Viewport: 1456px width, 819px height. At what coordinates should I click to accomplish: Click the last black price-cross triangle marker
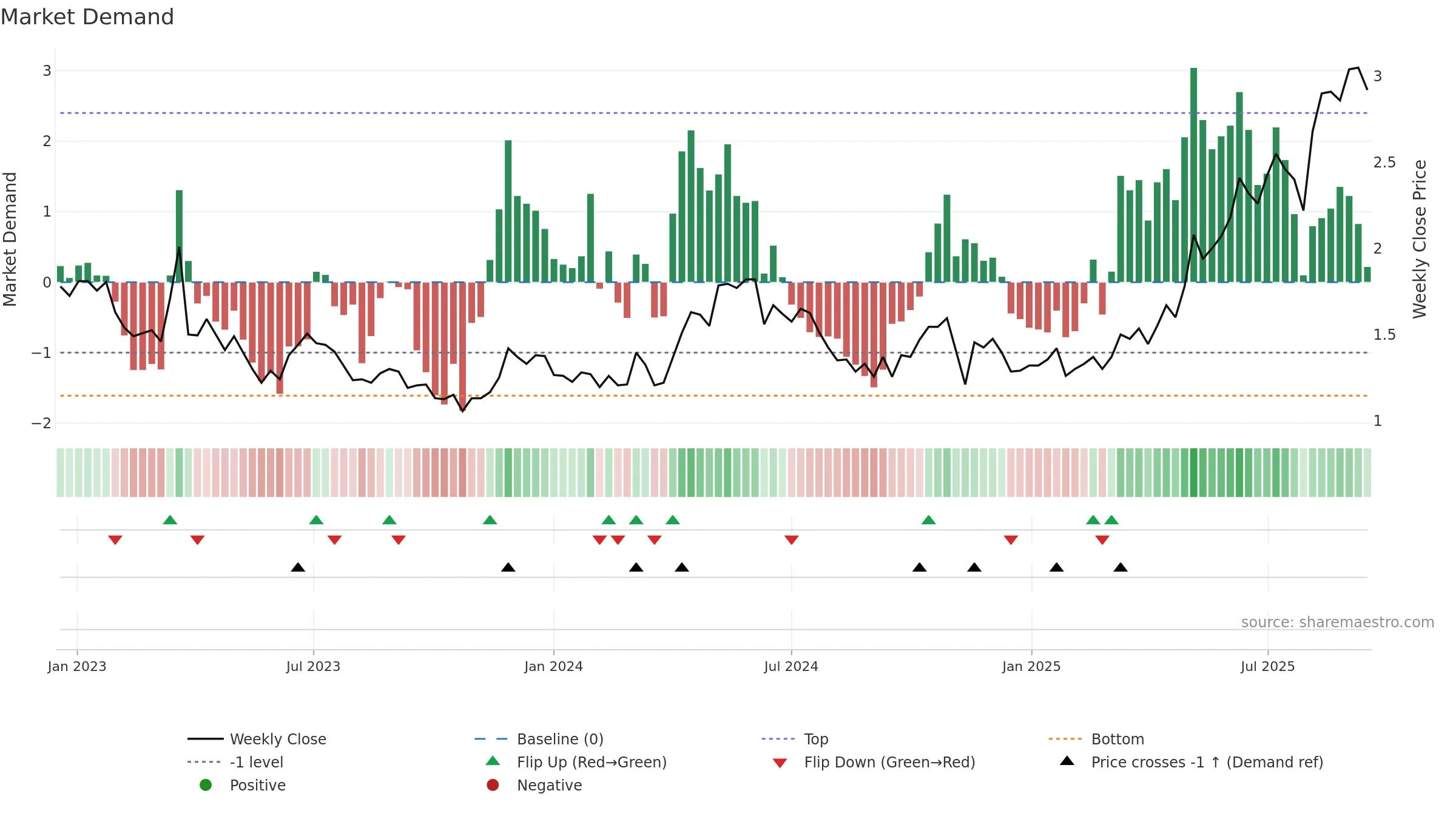pyautogui.click(x=1121, y=567)
